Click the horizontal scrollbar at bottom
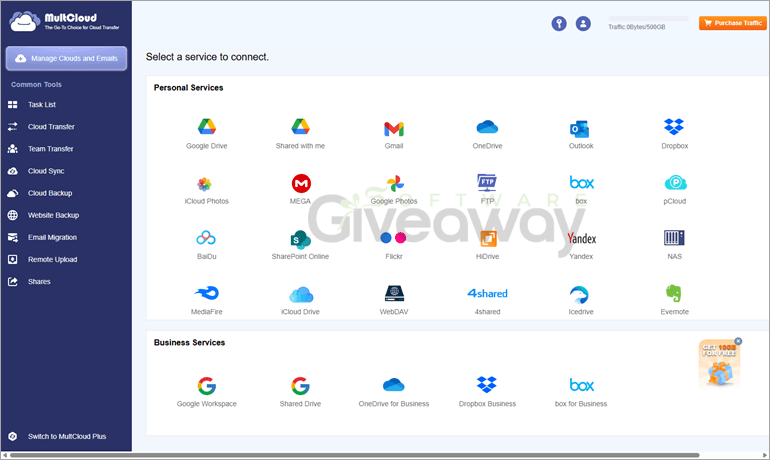This screenshot has width=770, height=460. (355, 455)
